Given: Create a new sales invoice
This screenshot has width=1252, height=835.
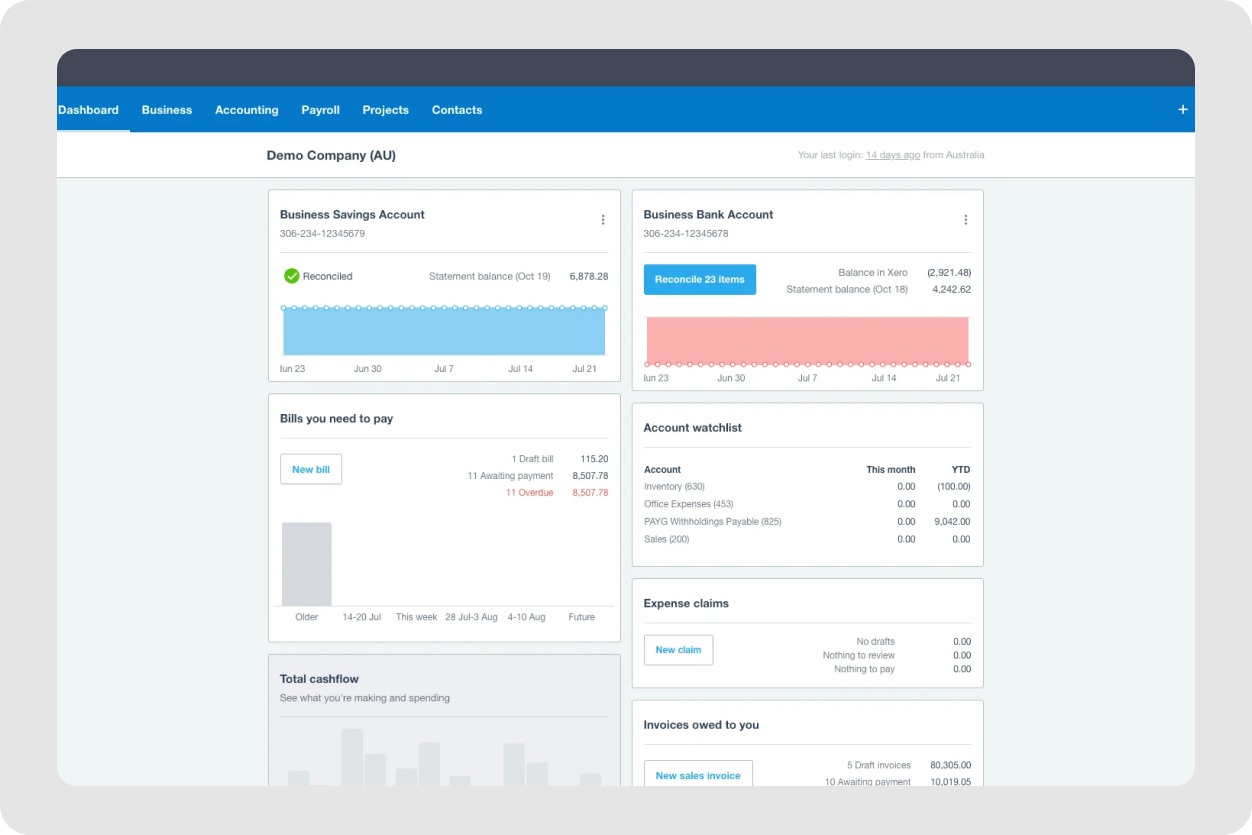Looking at the screenshot, I should coord(698,774).
